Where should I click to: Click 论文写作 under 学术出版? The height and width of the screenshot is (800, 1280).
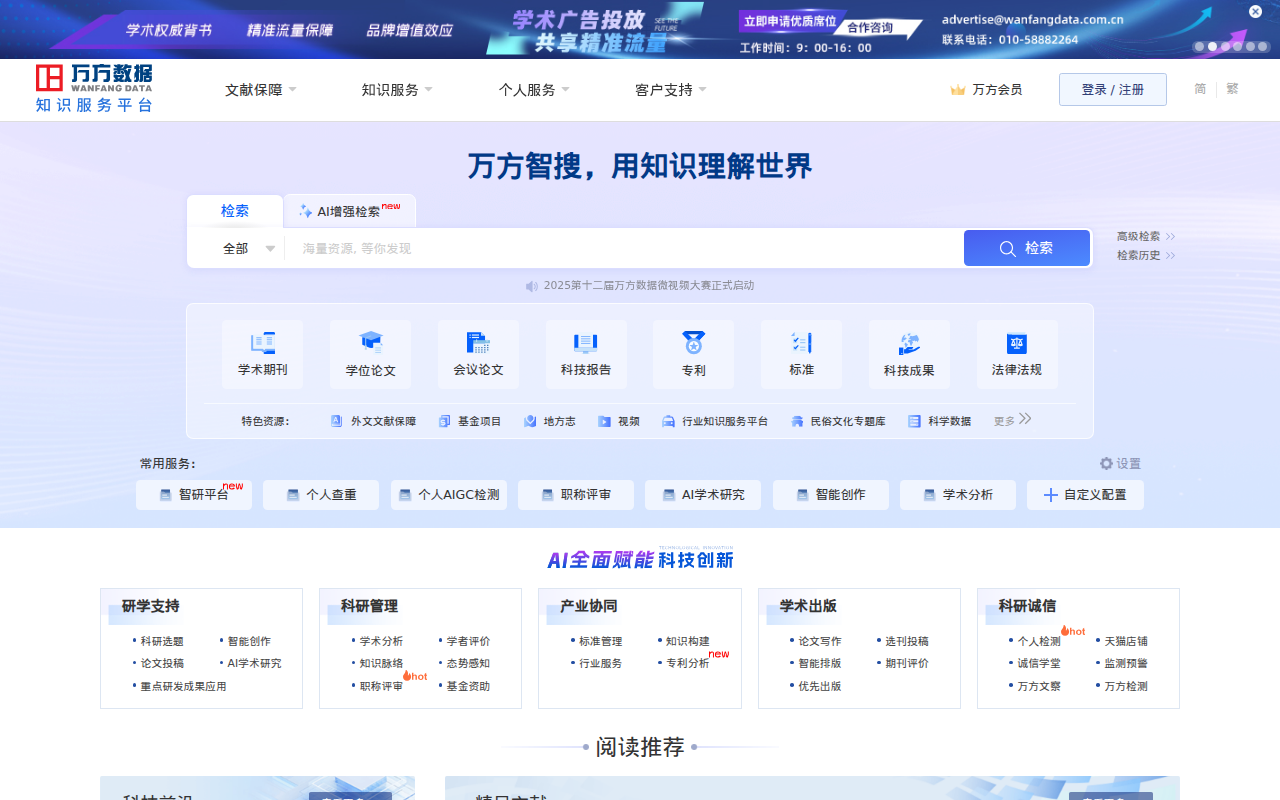(x=820, y=642)
